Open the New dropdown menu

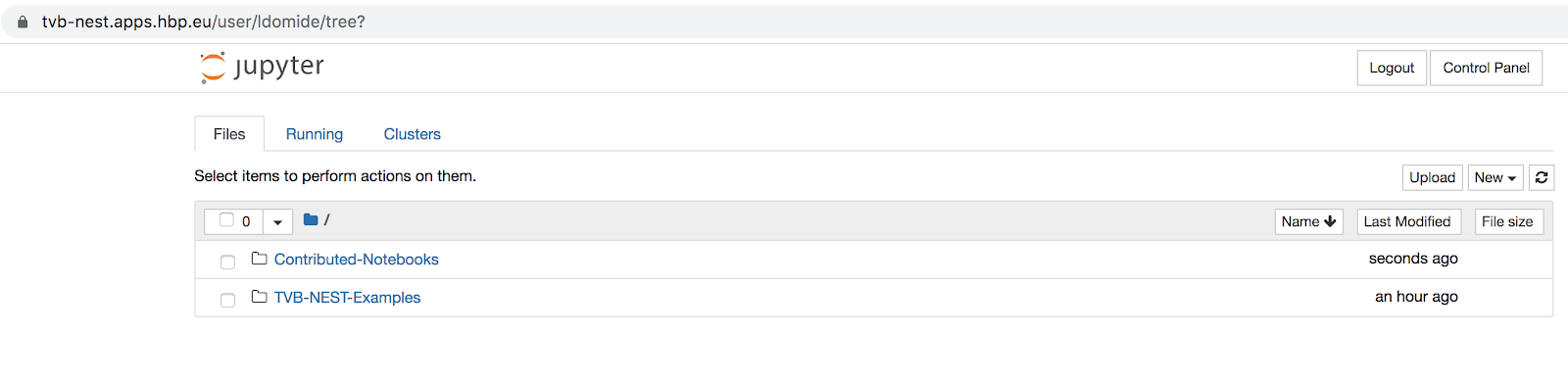1495,177
